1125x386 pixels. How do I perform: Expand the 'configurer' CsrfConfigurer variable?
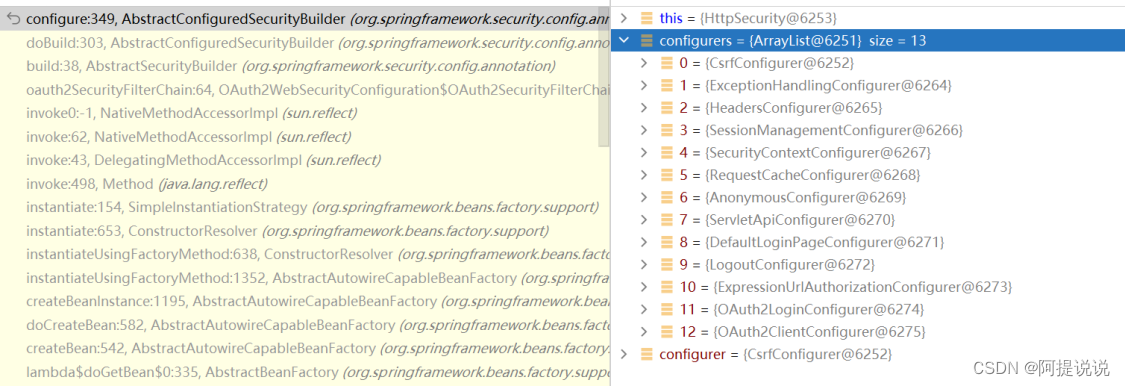(623, 354)
